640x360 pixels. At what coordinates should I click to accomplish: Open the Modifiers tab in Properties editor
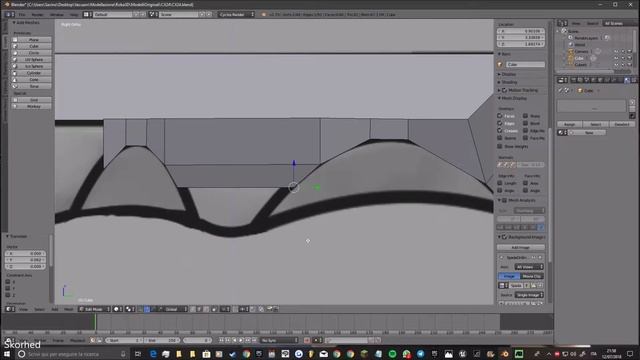click(613, 80)
